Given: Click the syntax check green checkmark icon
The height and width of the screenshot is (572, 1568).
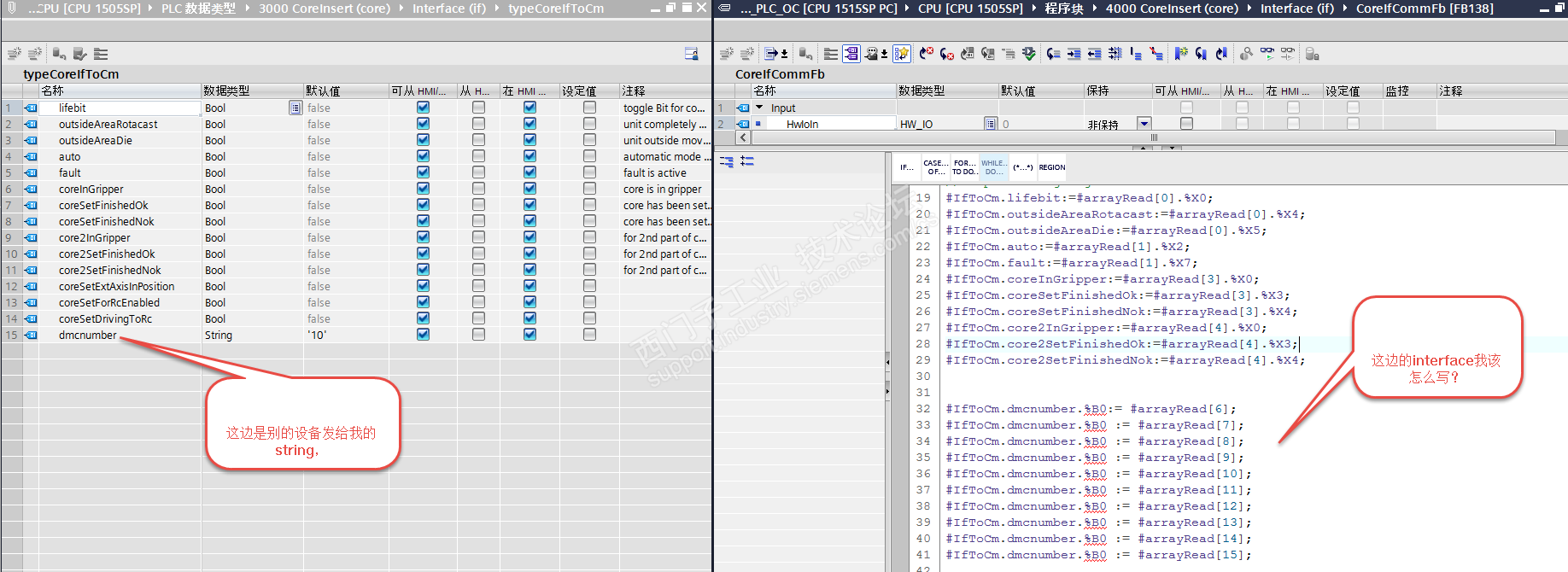Looking at the screenshot, I should coord(1029,54).
